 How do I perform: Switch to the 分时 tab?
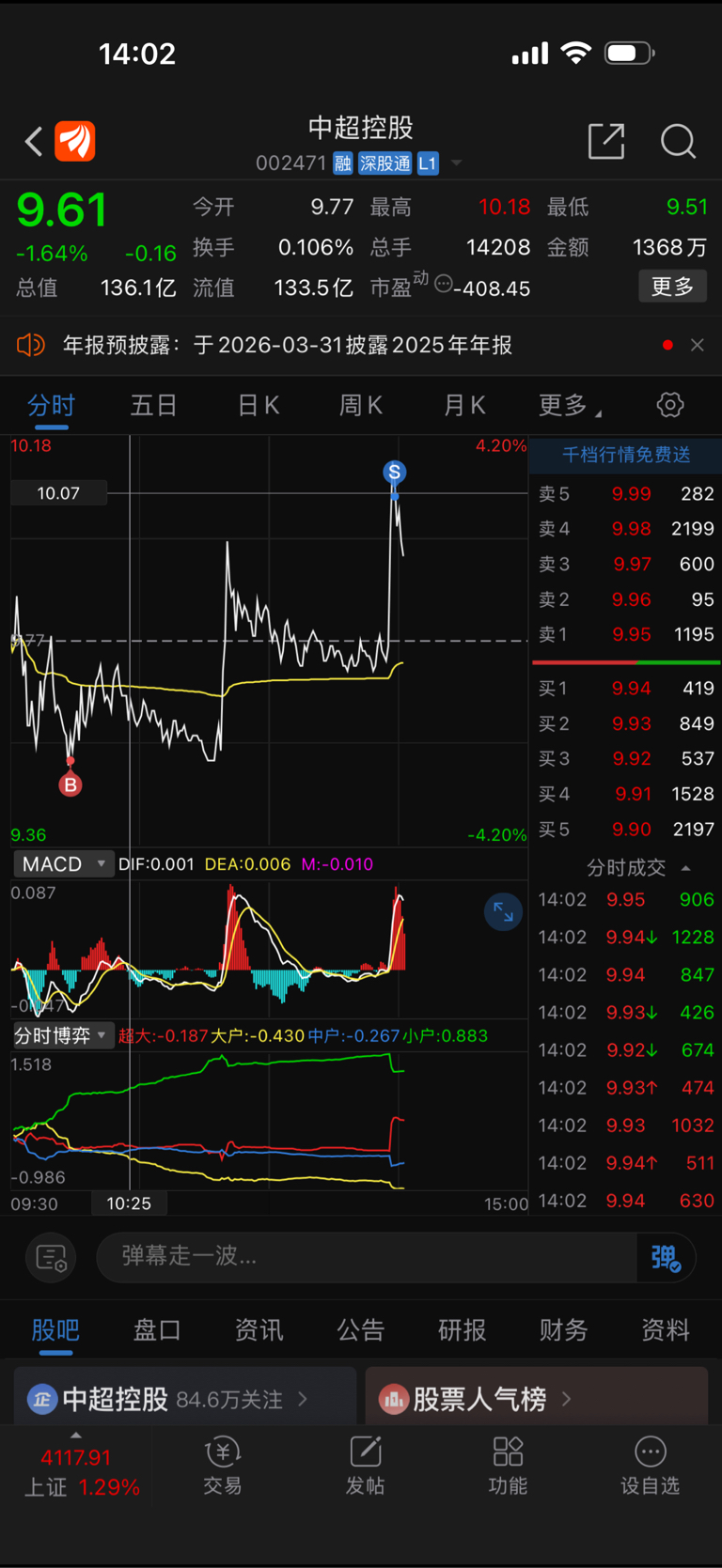[x=51, y=405]
